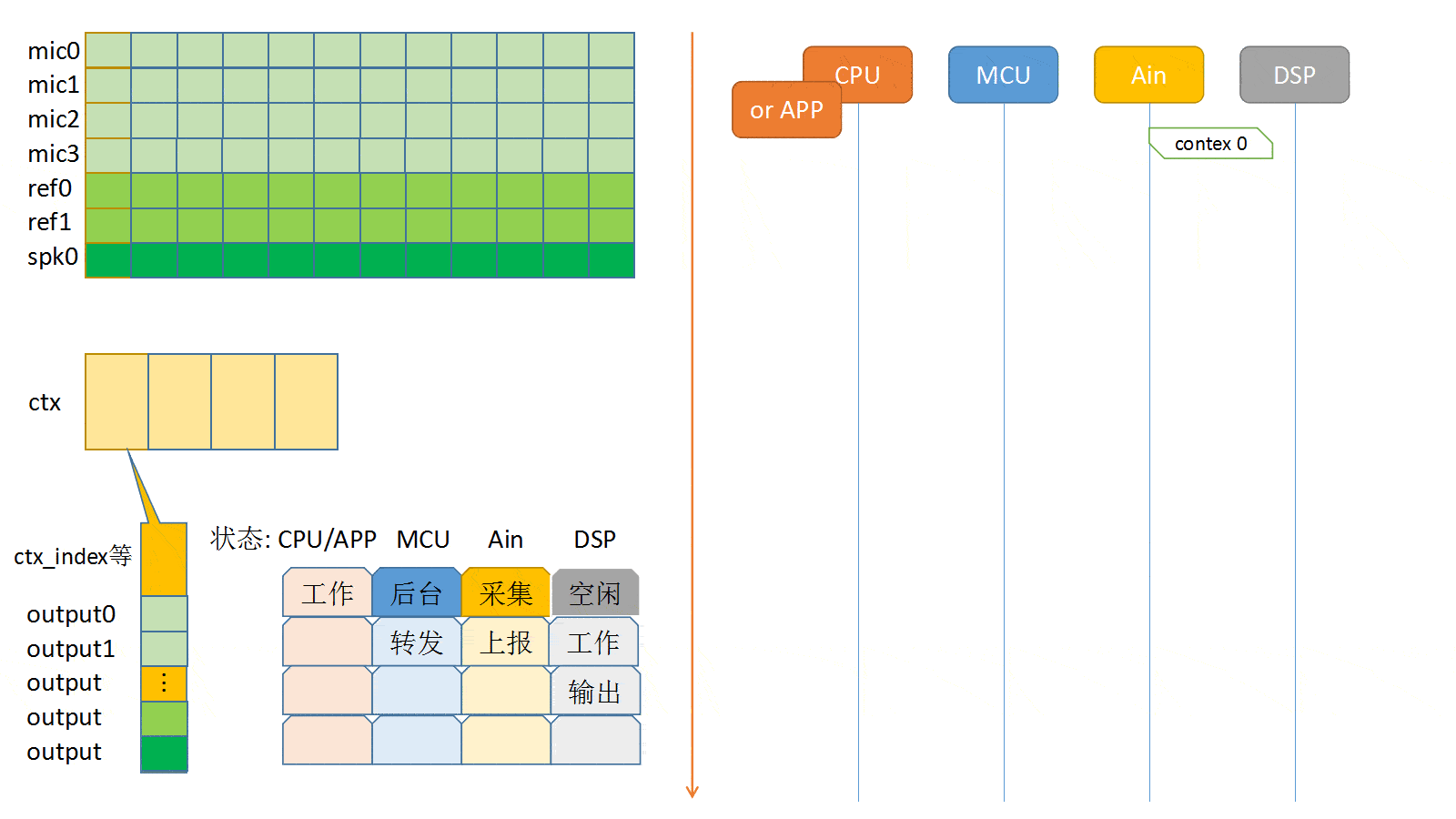Click the orange timeline down arrow head
1456x819 pixels.
692,792
